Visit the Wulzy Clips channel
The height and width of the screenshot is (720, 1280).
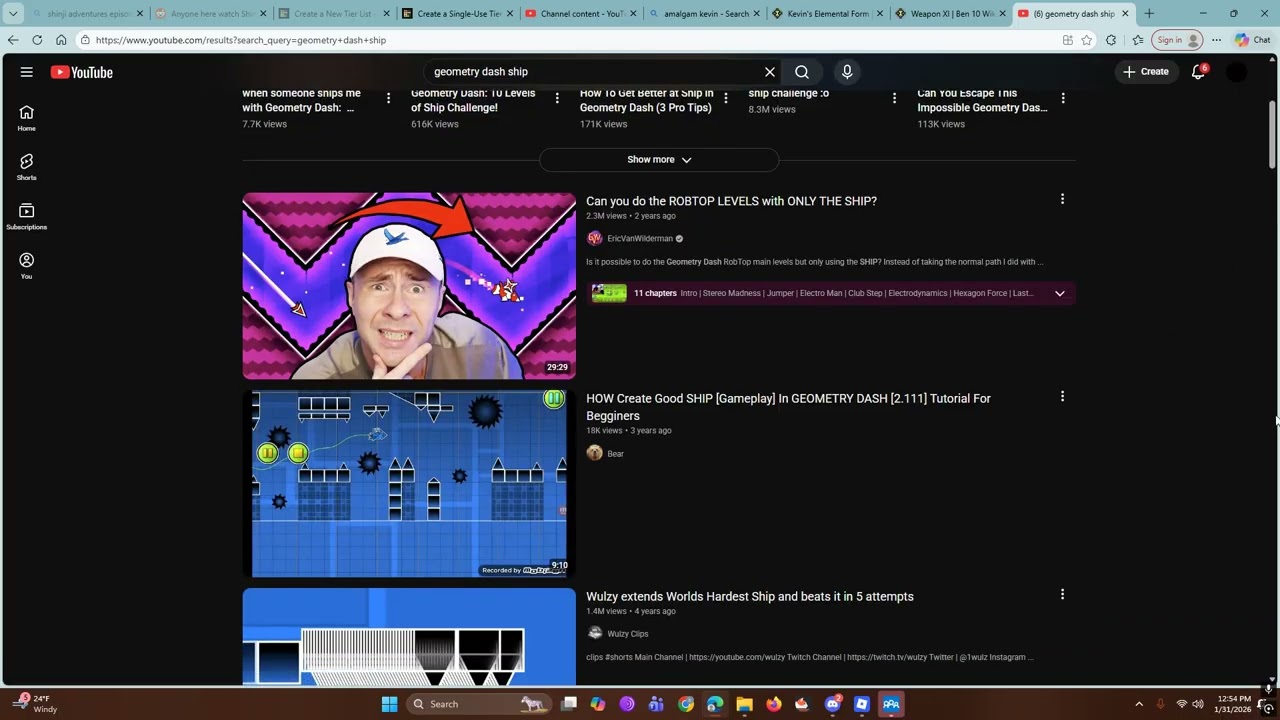(x=628, y=634)
